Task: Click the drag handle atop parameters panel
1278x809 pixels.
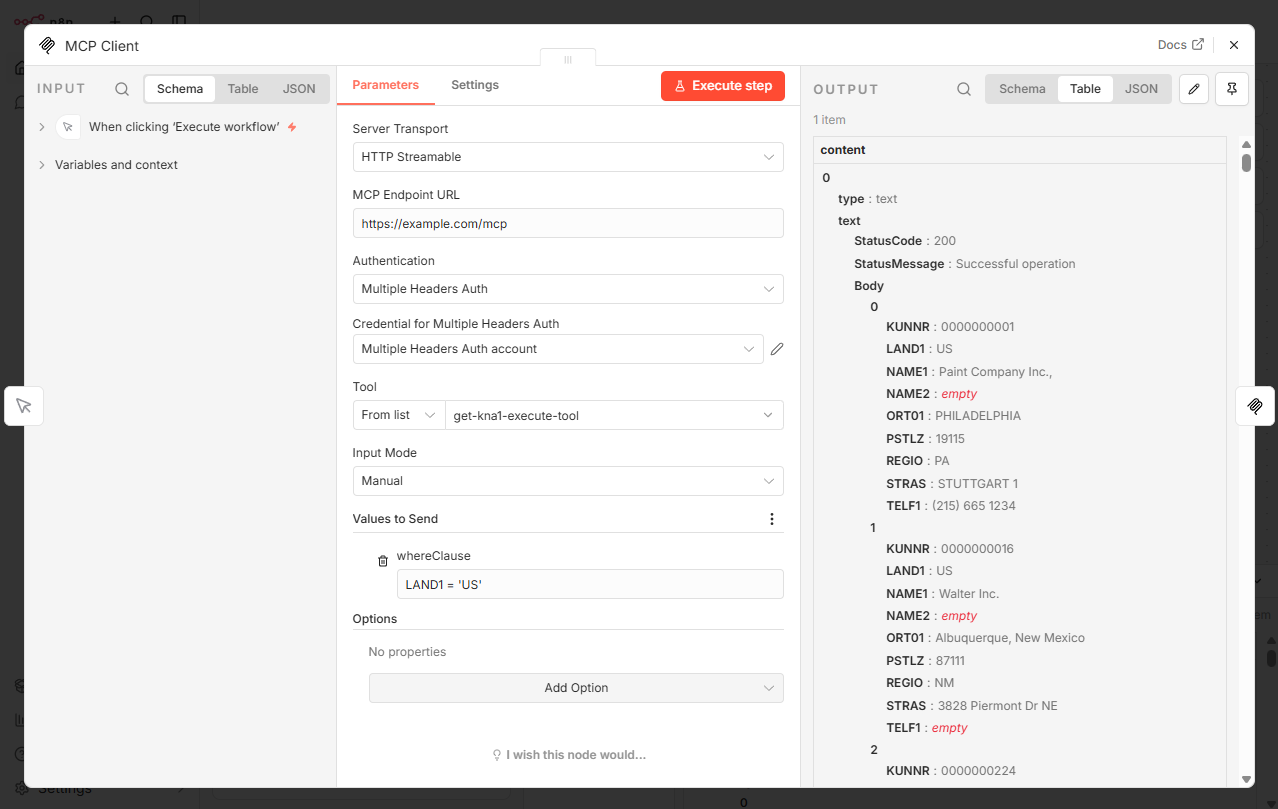Action: coord(568,59)
